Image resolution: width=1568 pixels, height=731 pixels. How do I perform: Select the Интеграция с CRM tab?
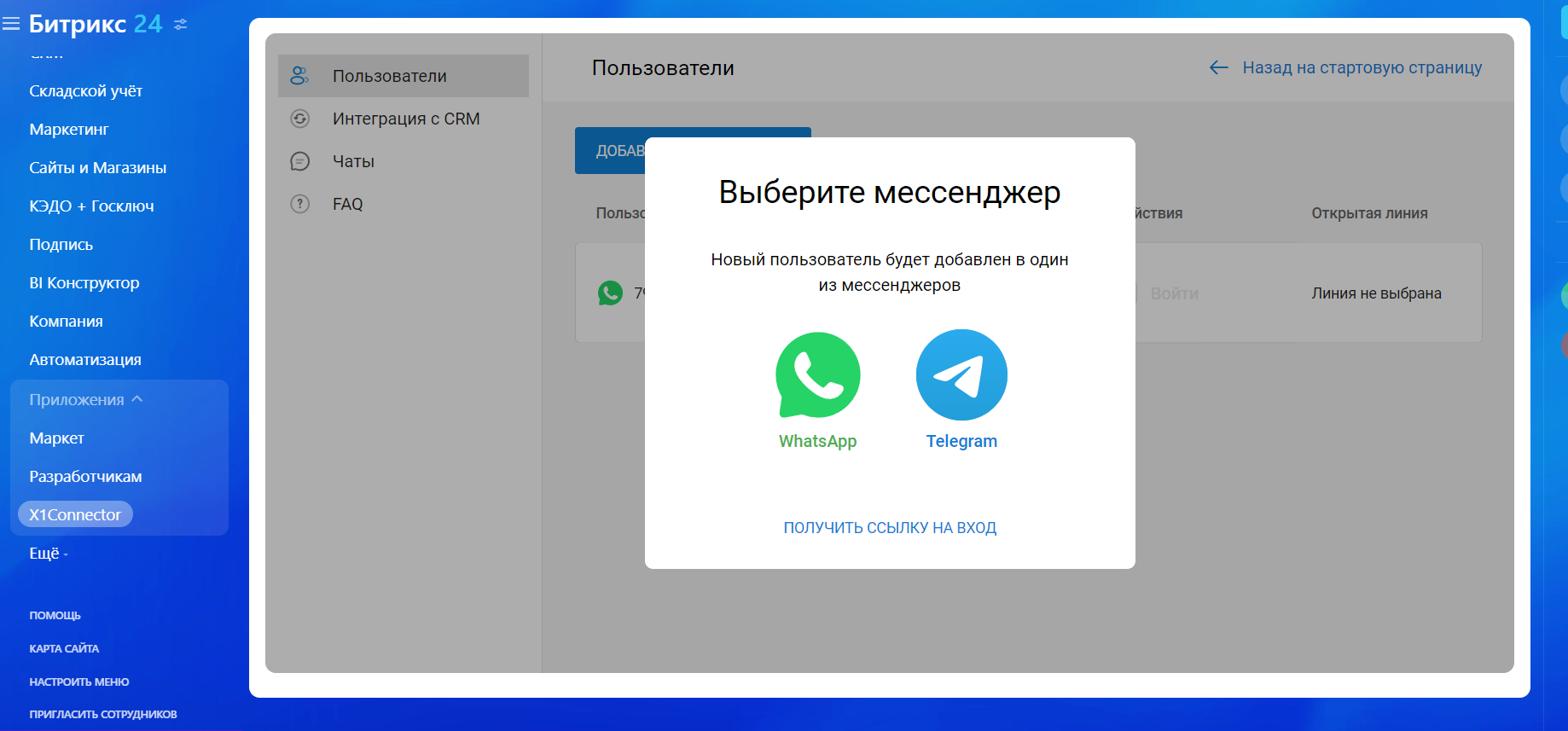(406, 119)
